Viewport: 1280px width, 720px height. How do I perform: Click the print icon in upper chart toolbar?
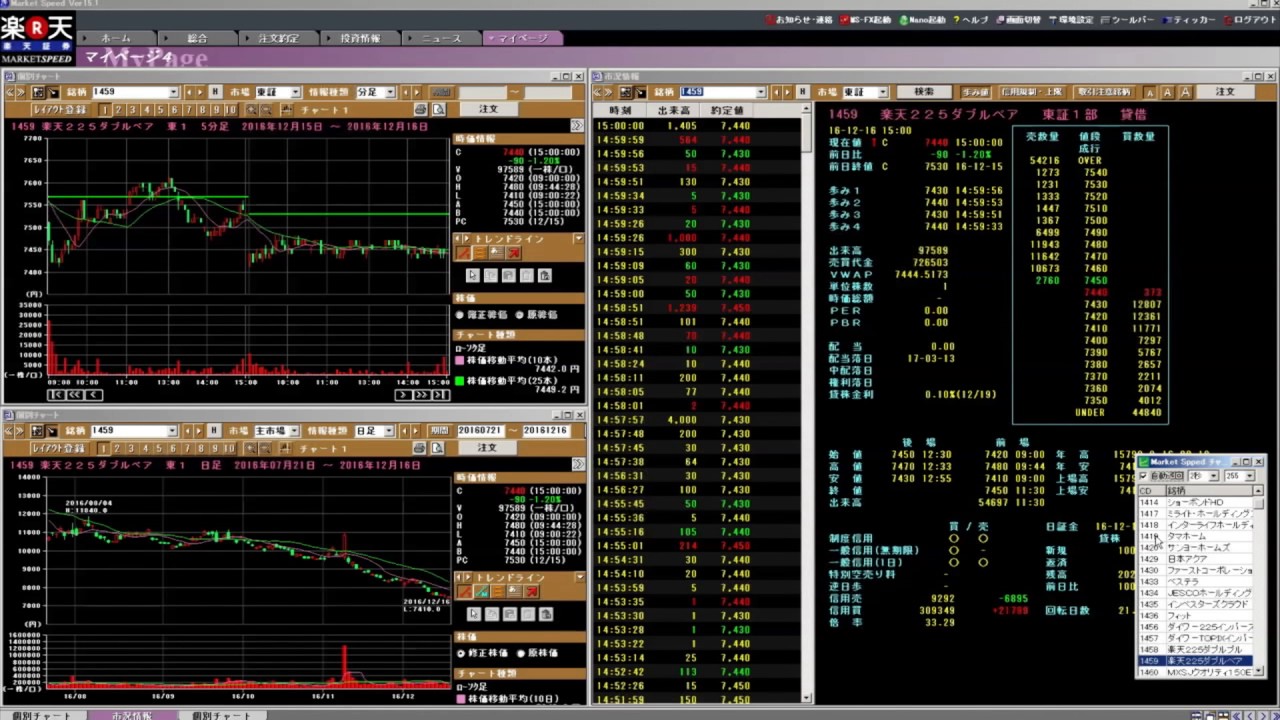click(421, 110)
